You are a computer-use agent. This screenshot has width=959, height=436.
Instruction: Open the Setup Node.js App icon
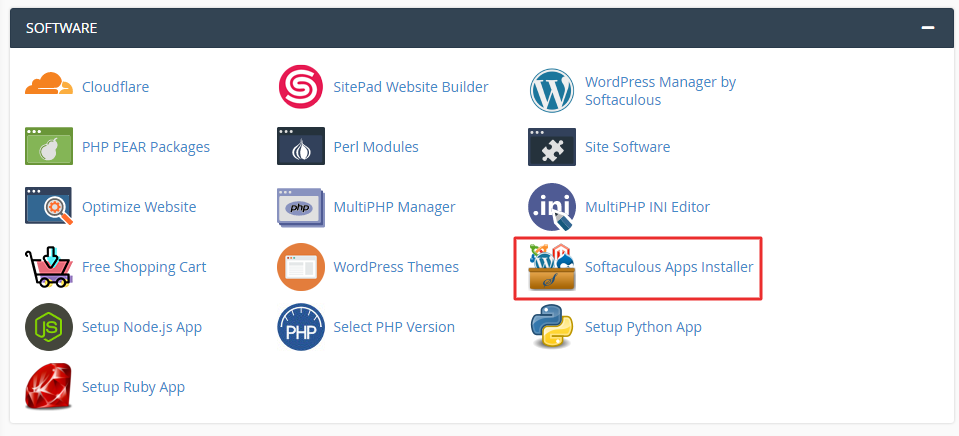(x=49, y=327)
